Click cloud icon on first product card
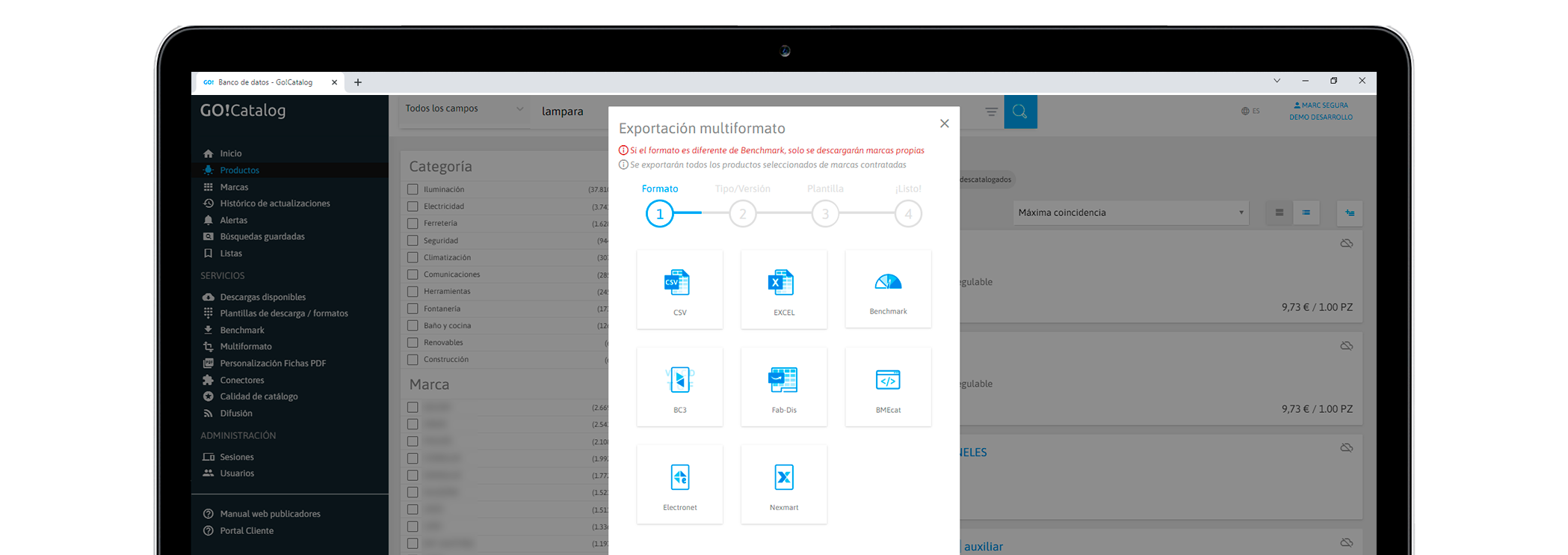The height and width of the screenshot is (555, 1568). pos(1347,243)
